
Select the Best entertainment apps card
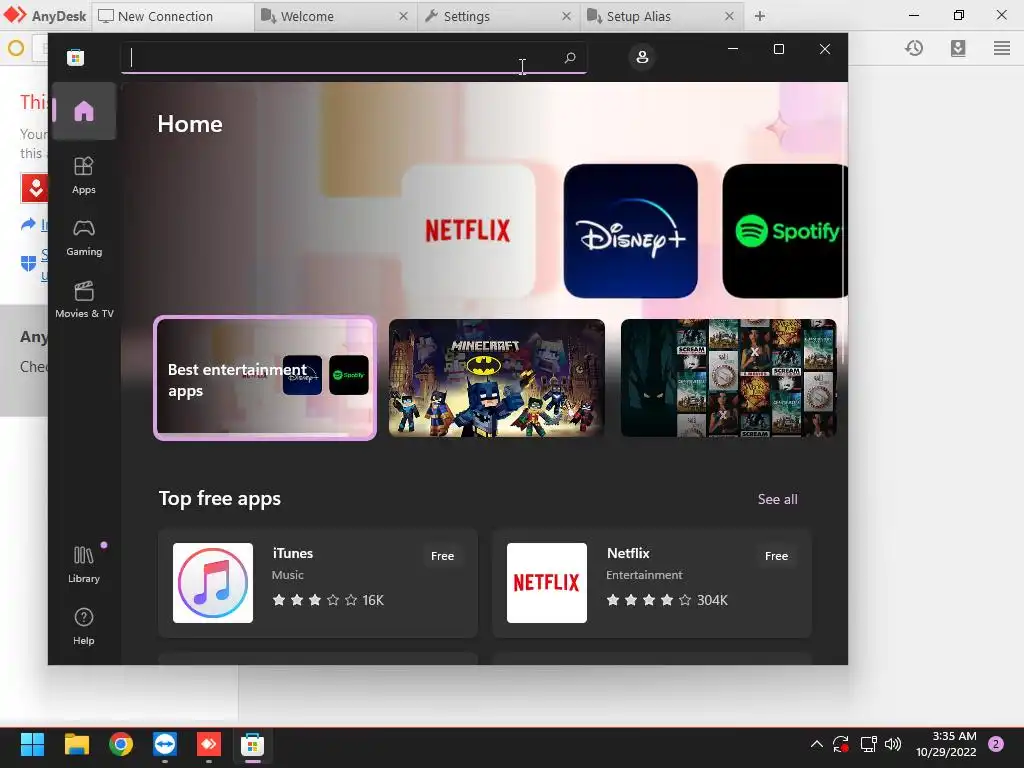[x=264, y=378]
